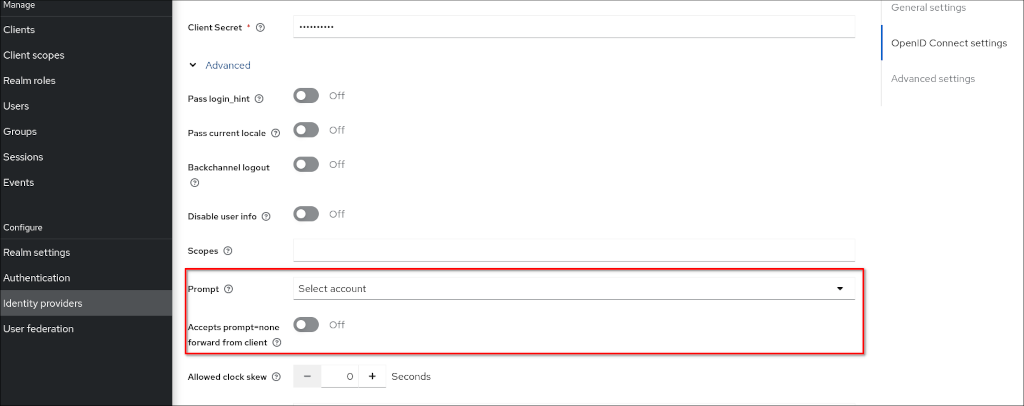Go to Realm settings in sidebar
Screen dimensions: 1024x406
coord(37,252)
